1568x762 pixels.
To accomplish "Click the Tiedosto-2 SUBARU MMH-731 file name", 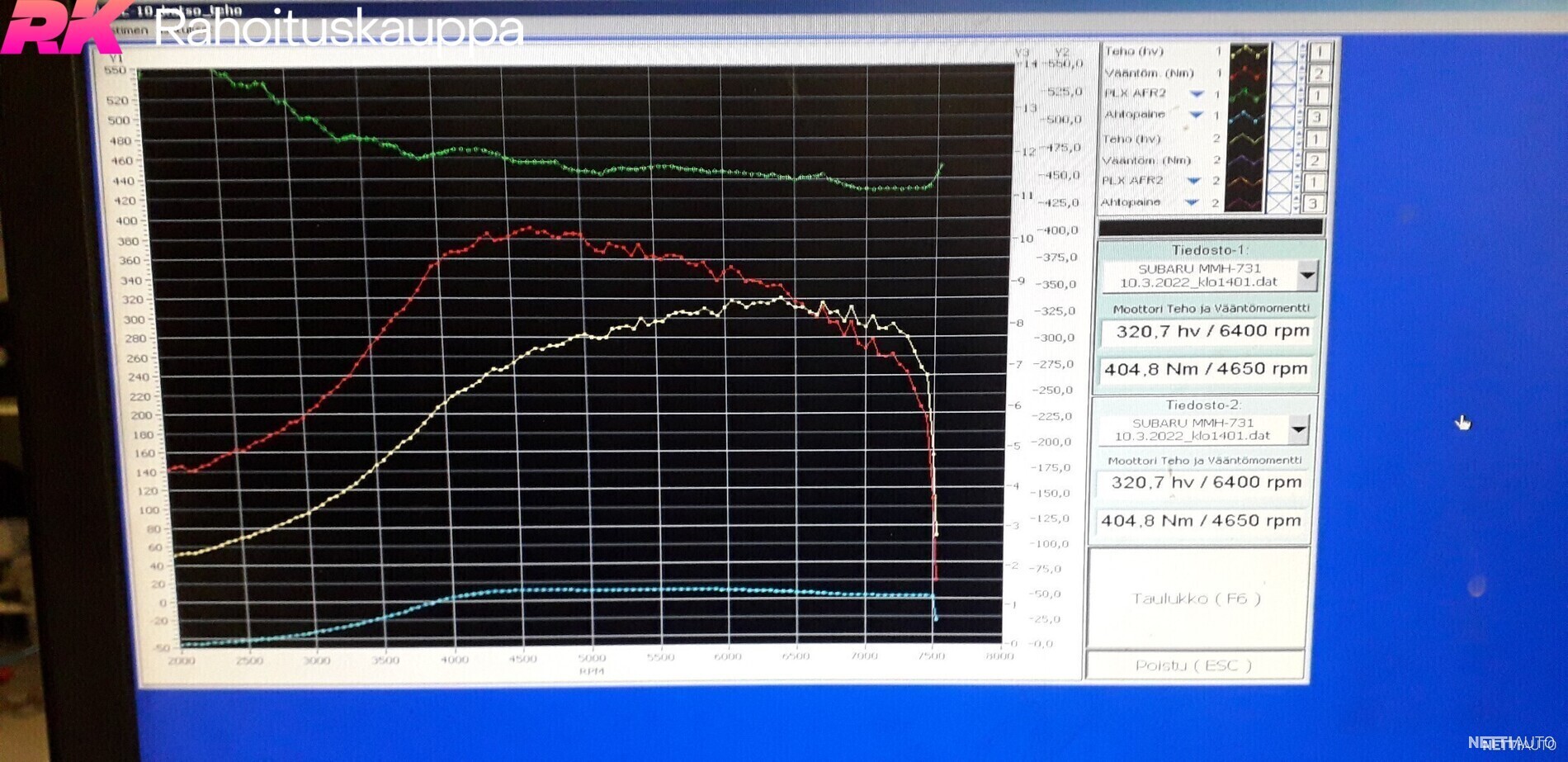I will point(1193,429).
